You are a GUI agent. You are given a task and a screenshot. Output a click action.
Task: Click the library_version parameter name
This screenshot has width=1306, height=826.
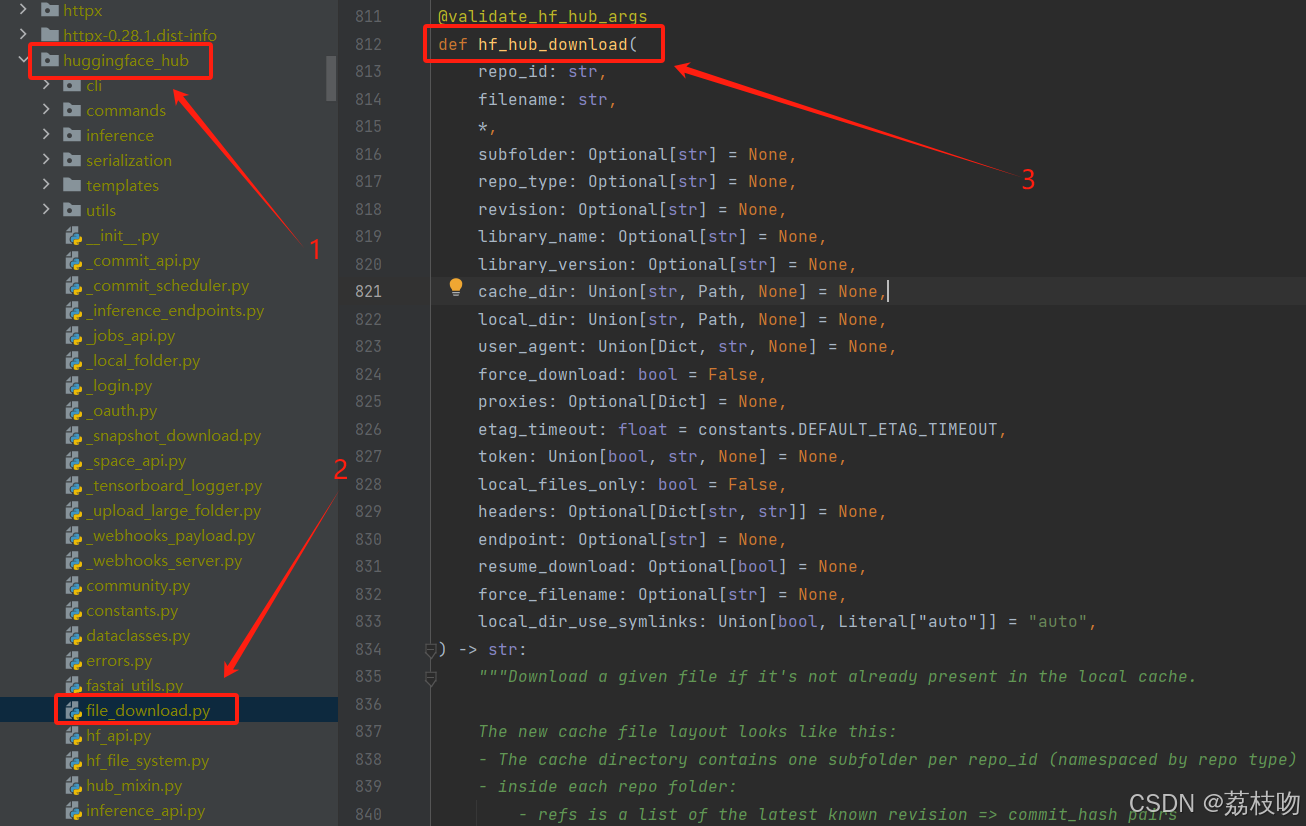pyautogui.click(x=553, y=265)
